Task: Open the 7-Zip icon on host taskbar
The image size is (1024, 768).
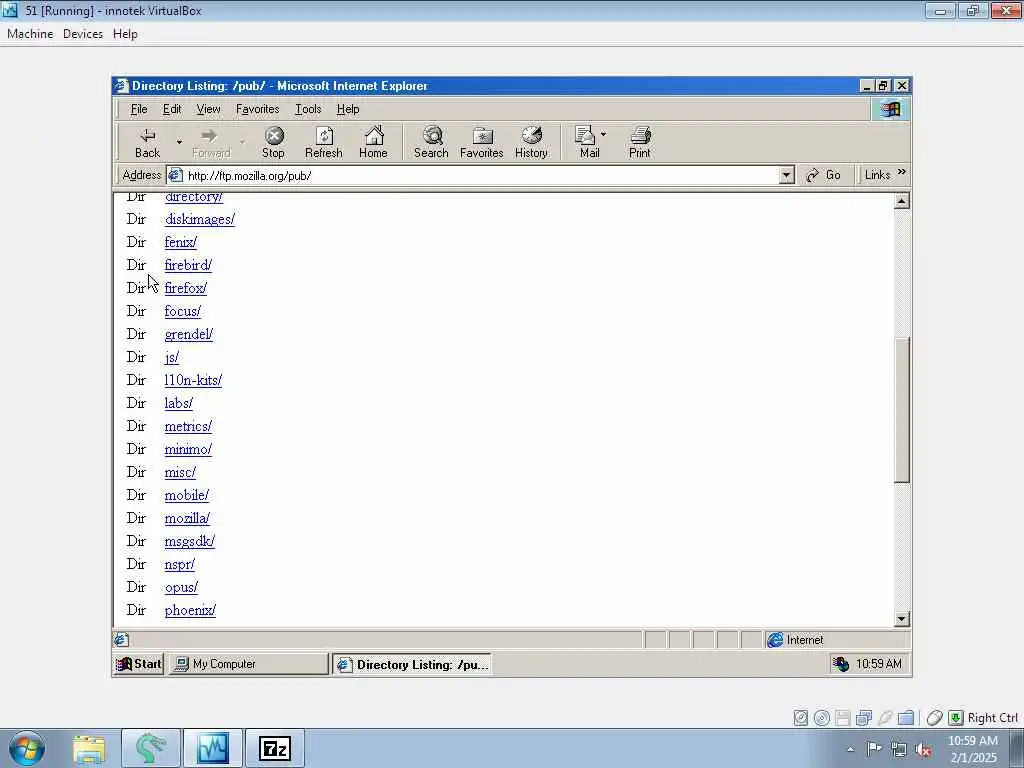Action: click(x=274, y=748)
